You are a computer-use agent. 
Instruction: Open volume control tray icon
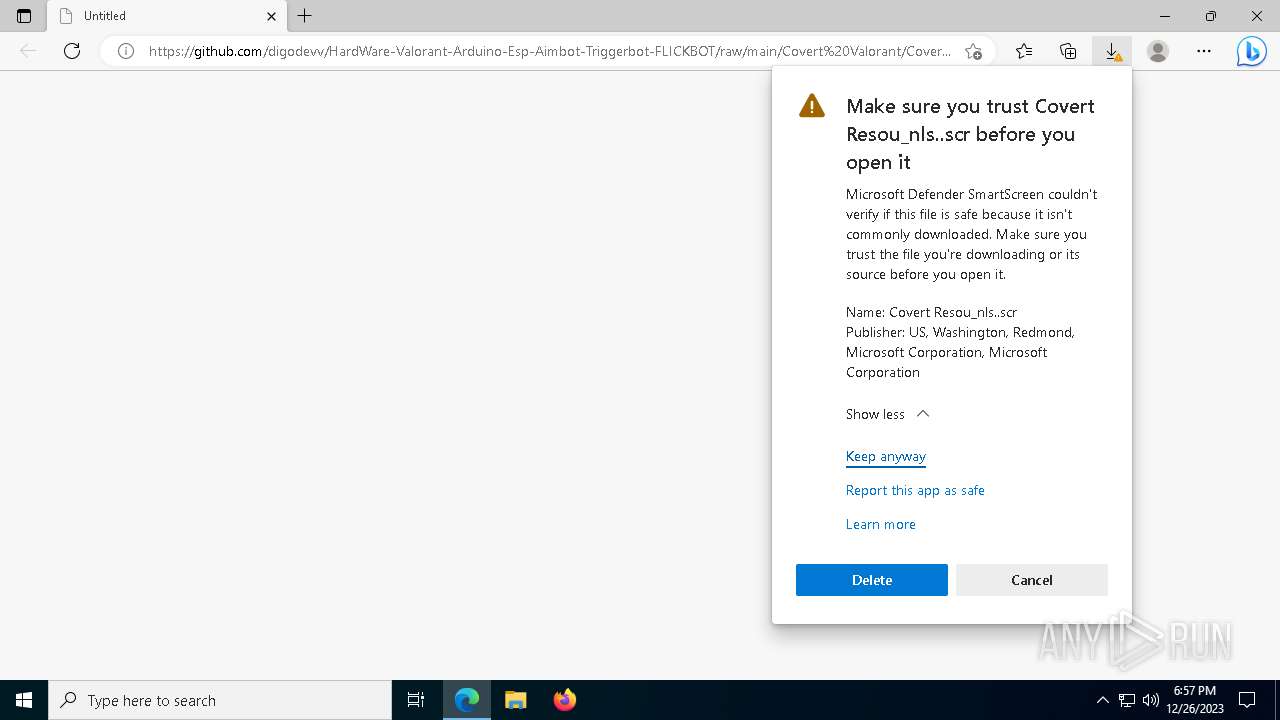(1151, 700)
